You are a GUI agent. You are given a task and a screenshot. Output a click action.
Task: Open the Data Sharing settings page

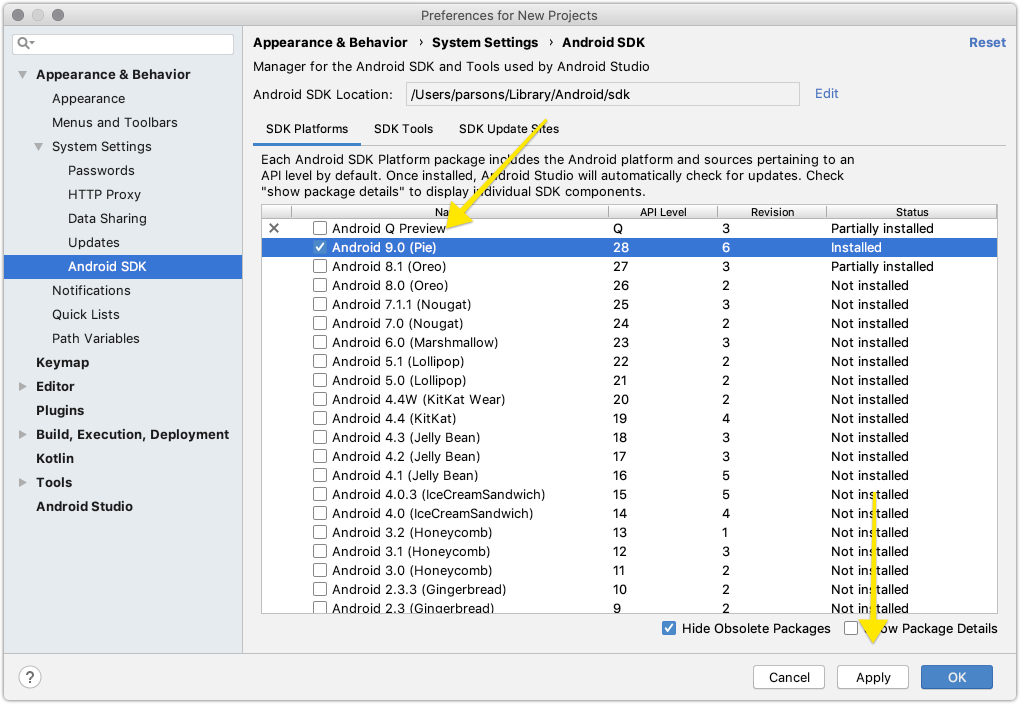tap(107, 219)
